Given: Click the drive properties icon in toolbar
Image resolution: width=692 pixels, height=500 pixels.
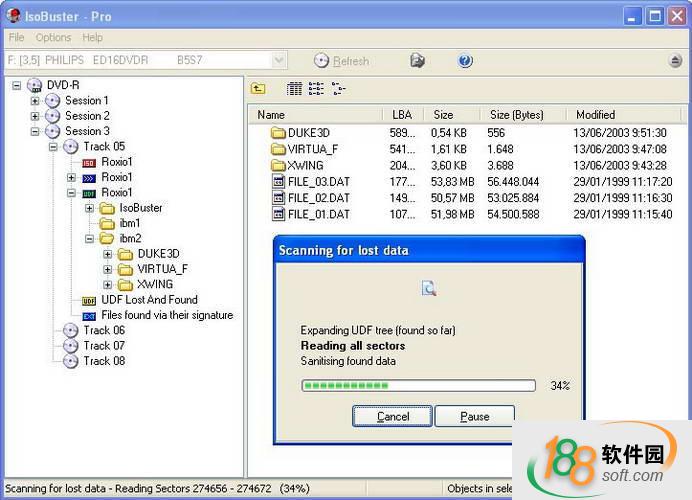Looking at the screenshot, I should coord(417,61).
